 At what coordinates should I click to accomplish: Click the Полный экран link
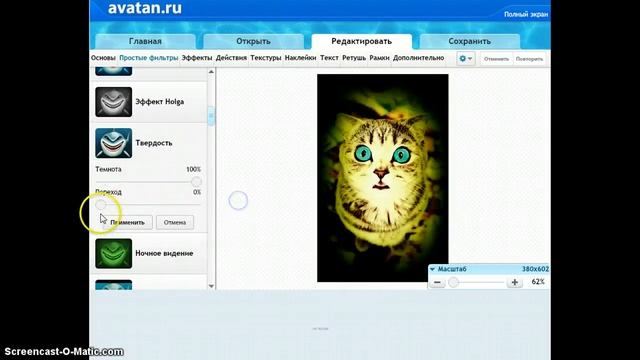[526, 14]
